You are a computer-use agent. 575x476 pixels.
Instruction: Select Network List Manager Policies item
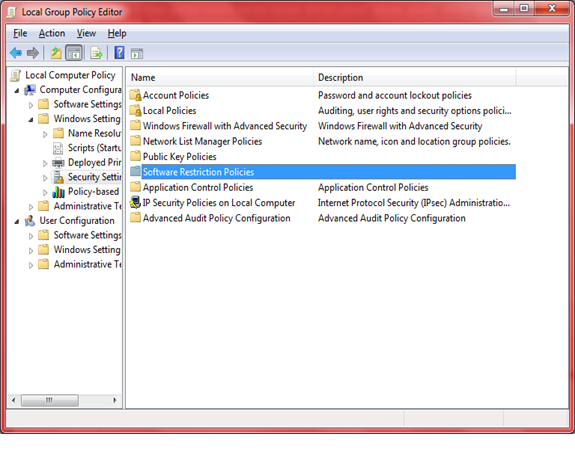pyautogui.click(x=202, y=141)
